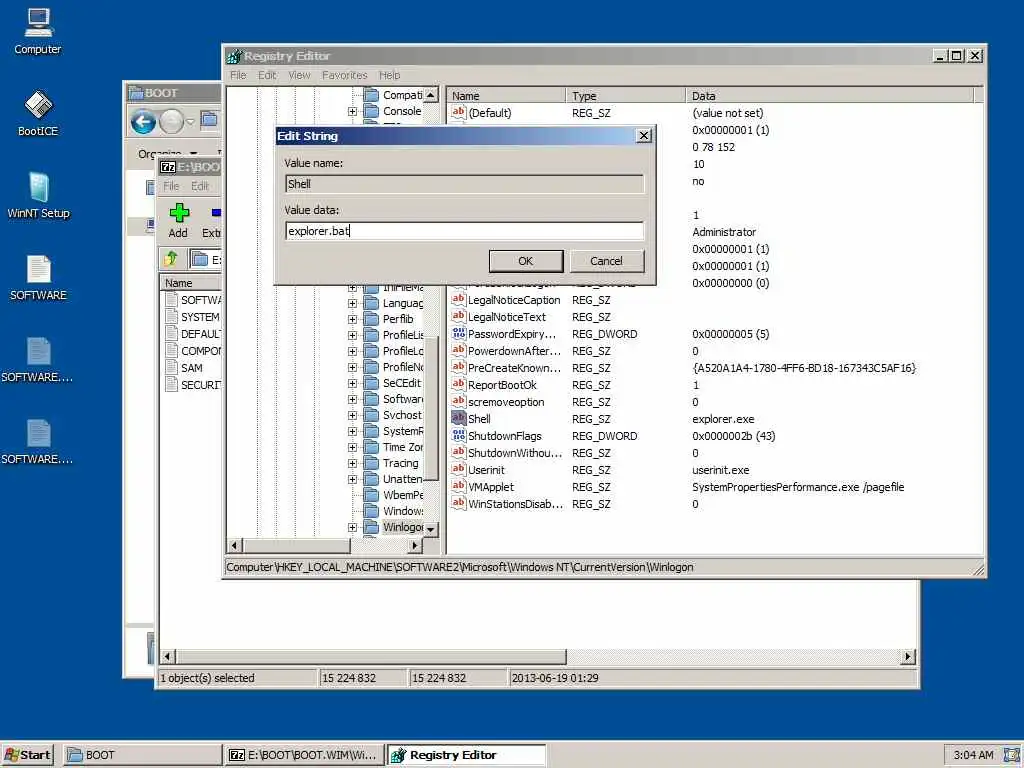
Task: Open the Registry Editor View menu
Action: 299,75
